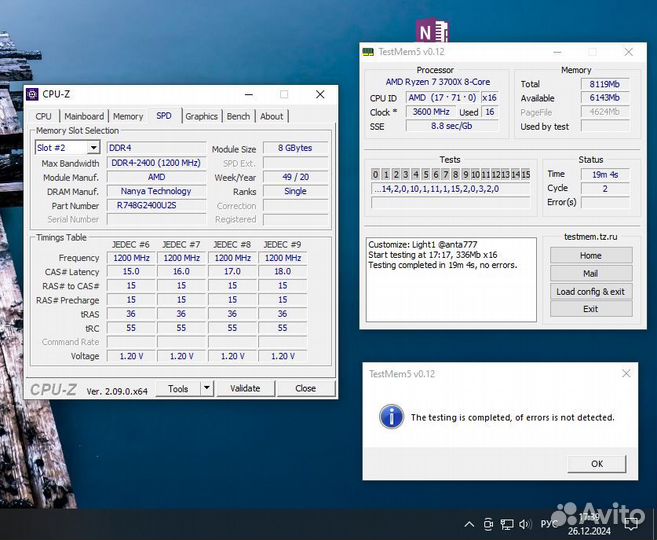Click the Week/Year 49 / 20 value
Image resolution: width=657 pixels, height=540 pixels.
pyautogui.click(x=295, y=177)
